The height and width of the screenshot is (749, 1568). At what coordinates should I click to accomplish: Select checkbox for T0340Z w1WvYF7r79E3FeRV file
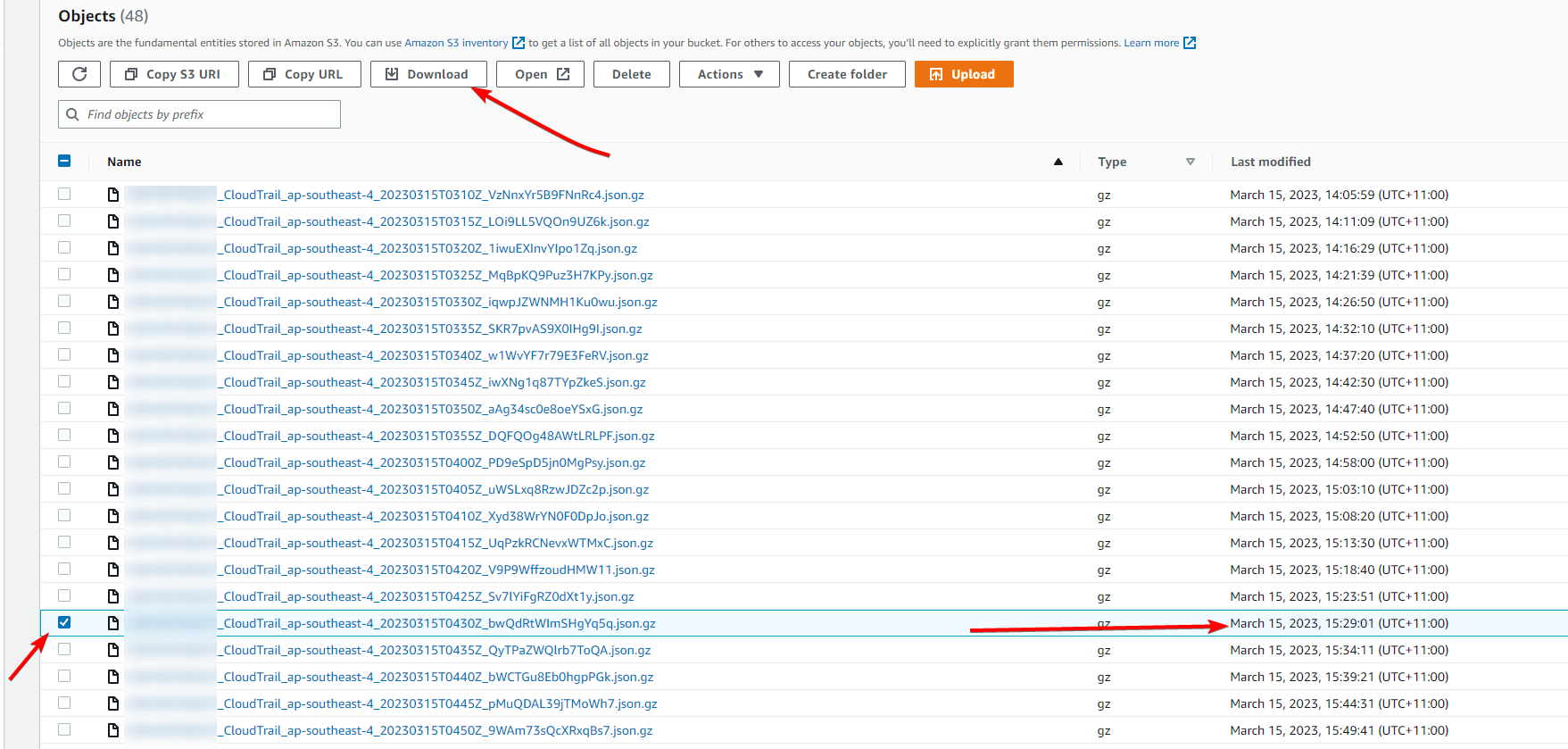coord(64,354)
